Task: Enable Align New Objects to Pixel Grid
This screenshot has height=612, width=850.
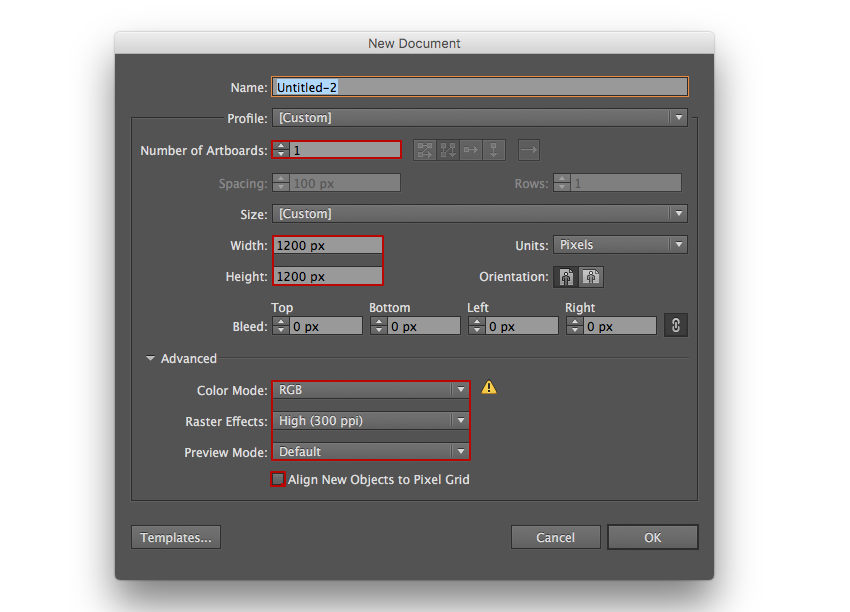Action: [278, 480]
